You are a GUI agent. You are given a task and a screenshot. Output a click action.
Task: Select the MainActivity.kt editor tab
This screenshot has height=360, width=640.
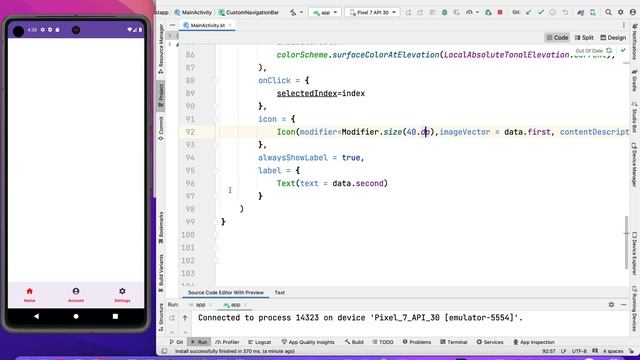click(208, 25)
